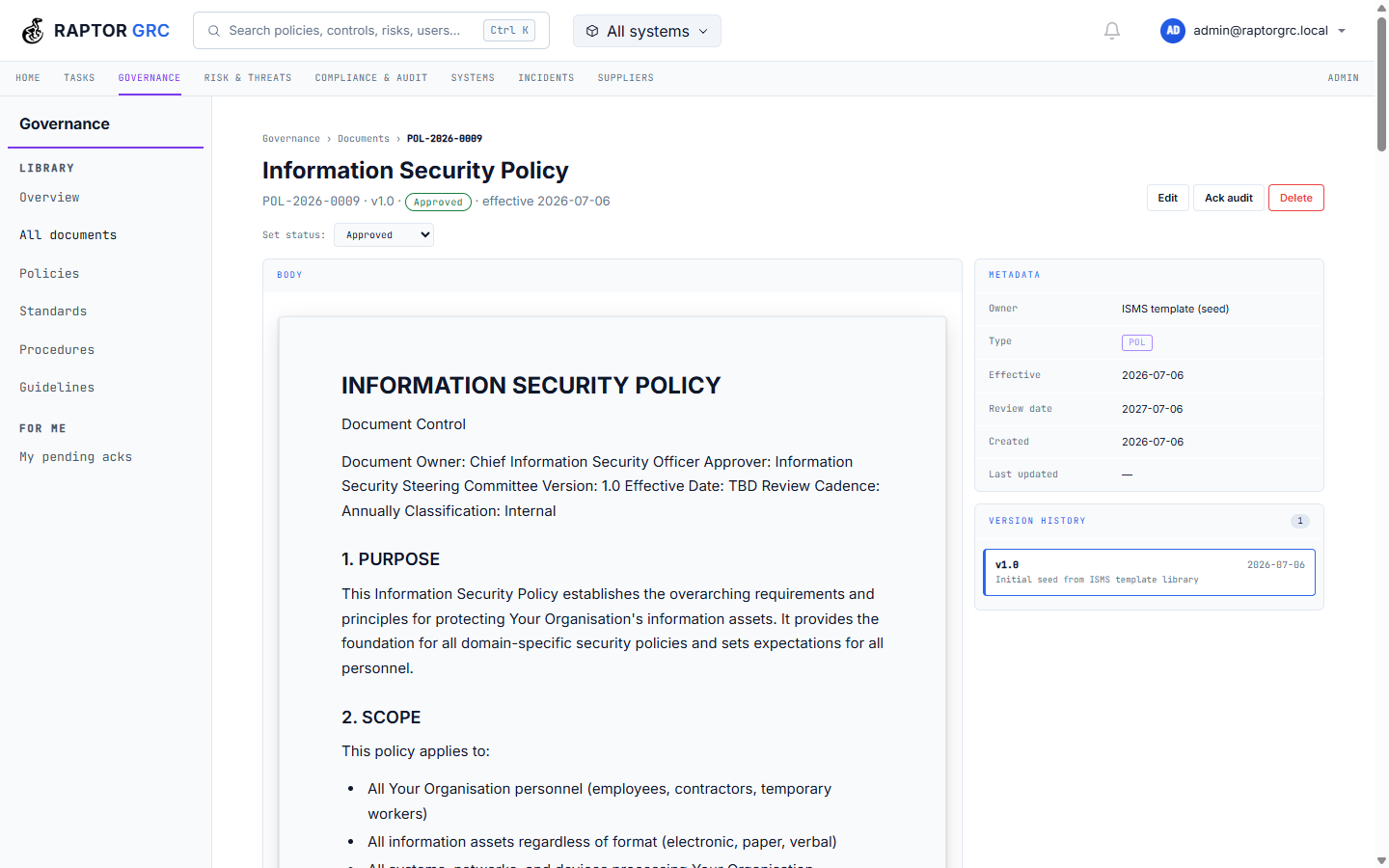This screenshot has width=1389, height=868.
Task: Open My pending acks
Action: [76, 457]
